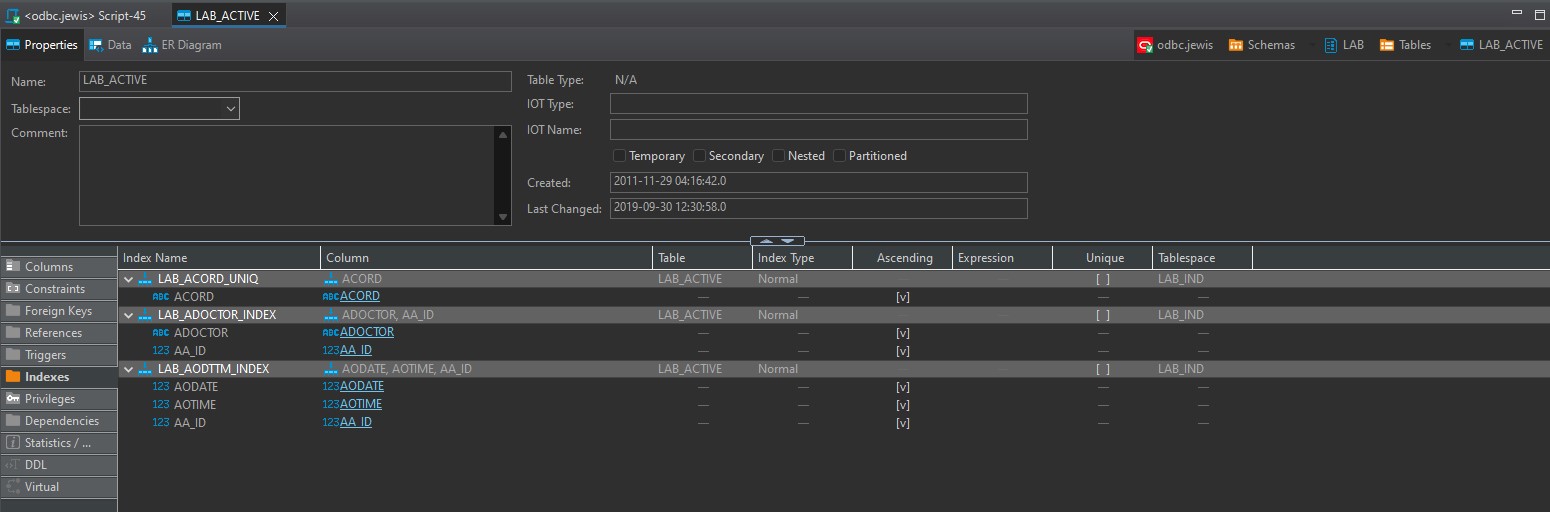Select the LAB_ACORD_UNIQ index icon
1550x512 pixels.
(x=145, y=279)
